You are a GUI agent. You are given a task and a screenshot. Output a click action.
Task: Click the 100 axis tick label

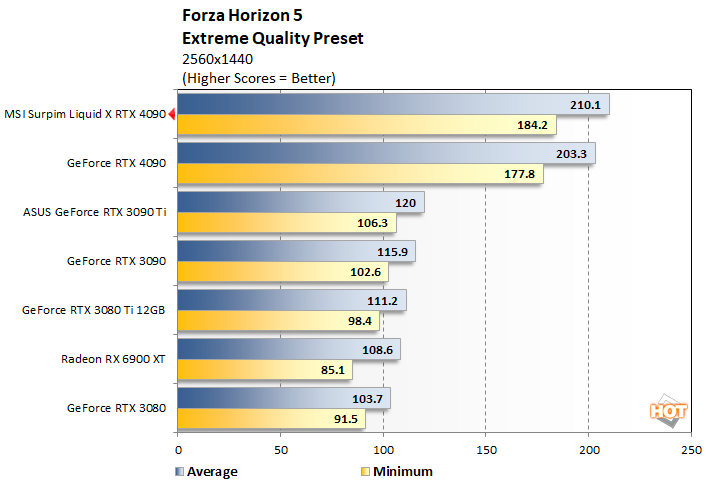pos(383,450)
